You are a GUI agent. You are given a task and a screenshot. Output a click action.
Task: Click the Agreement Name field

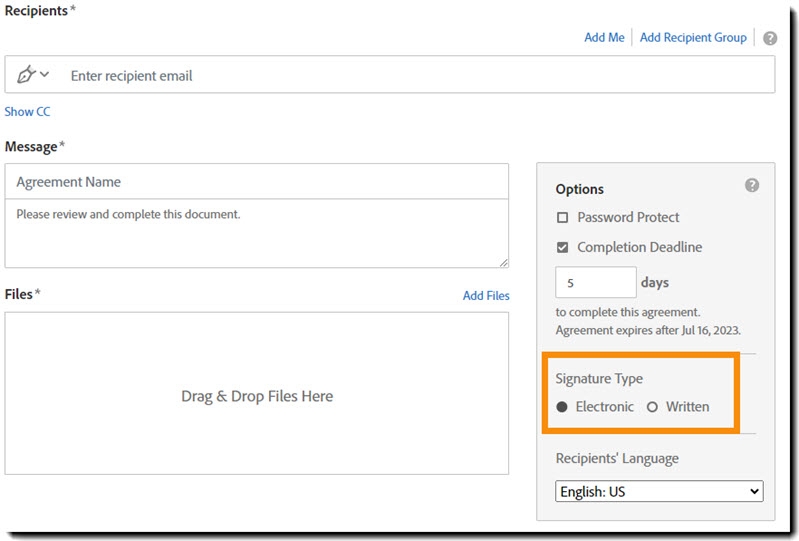256,182
